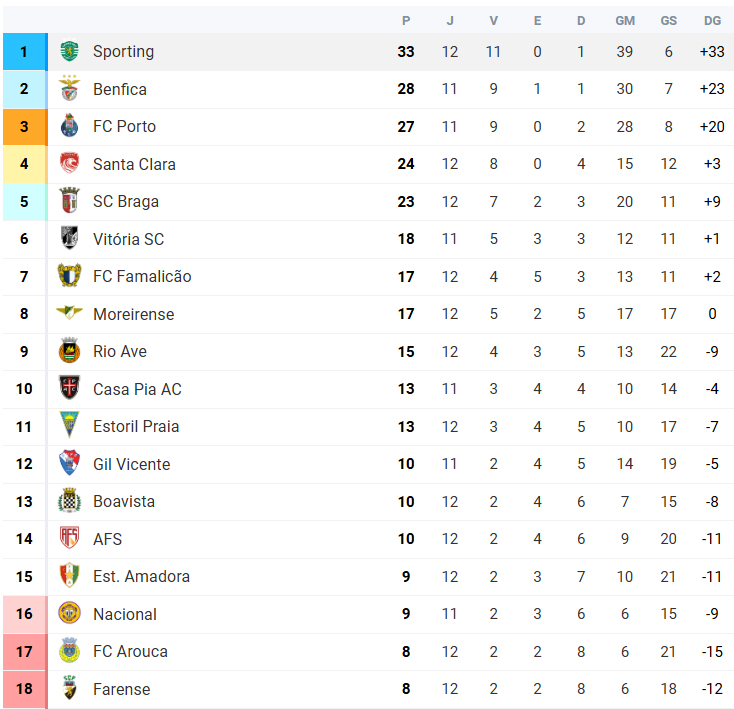
Task: Sort table by the DG column header
Action: pyautogui.click(x=712, y=21)
